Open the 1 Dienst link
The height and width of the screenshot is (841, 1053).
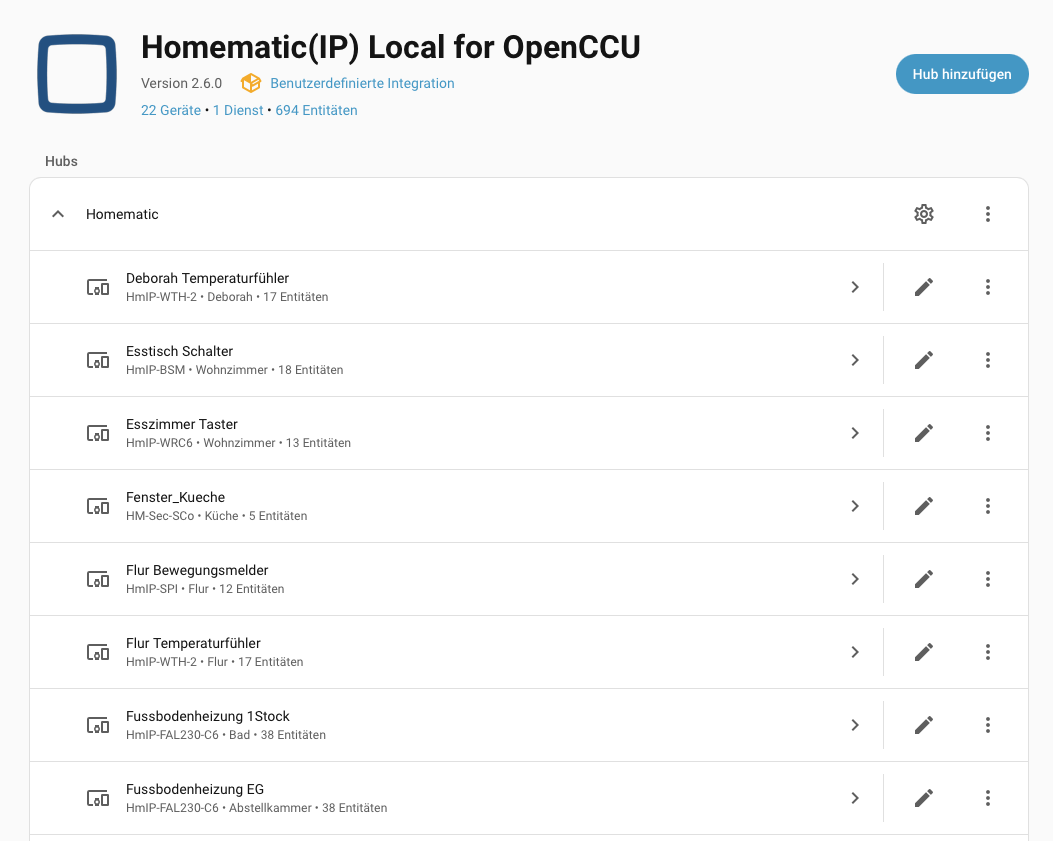tap(238, 110)
